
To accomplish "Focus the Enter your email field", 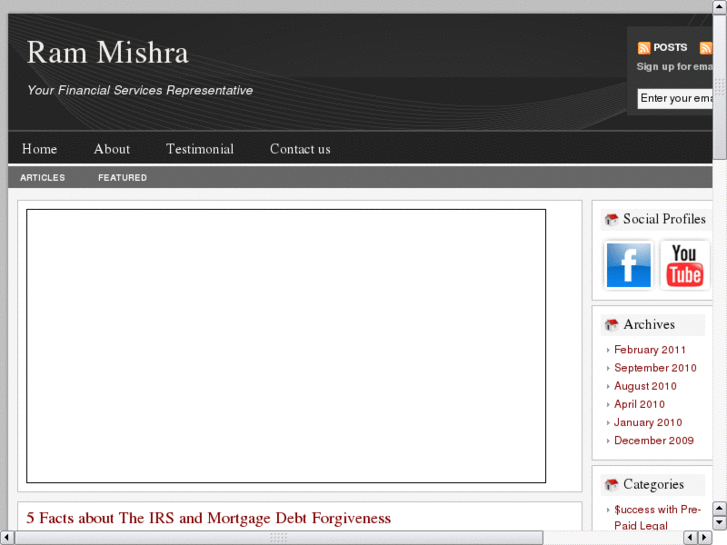I will [x=675, y=98].
